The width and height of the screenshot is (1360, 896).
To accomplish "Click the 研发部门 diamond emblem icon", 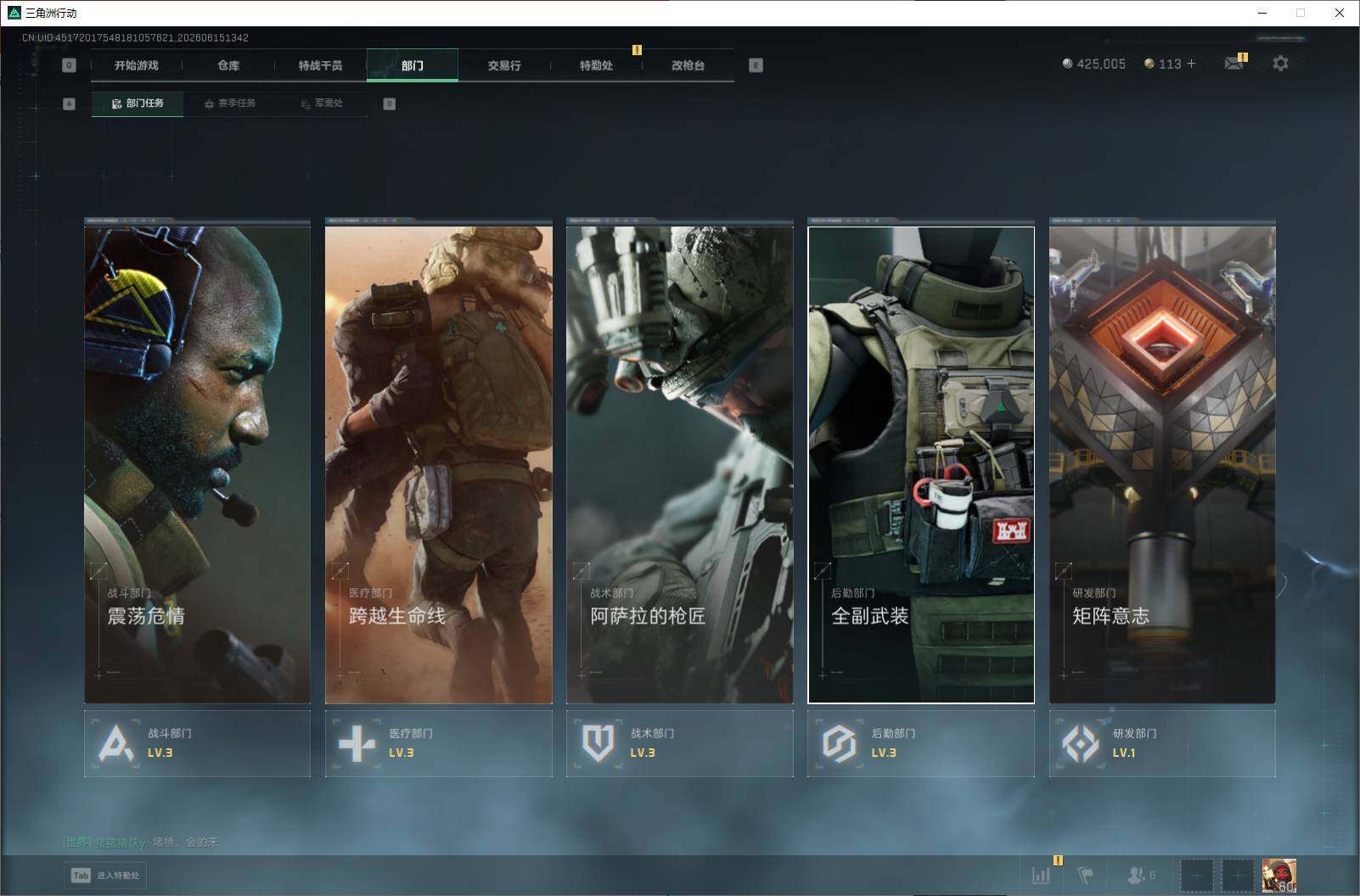I will [x=1080, y=743].
